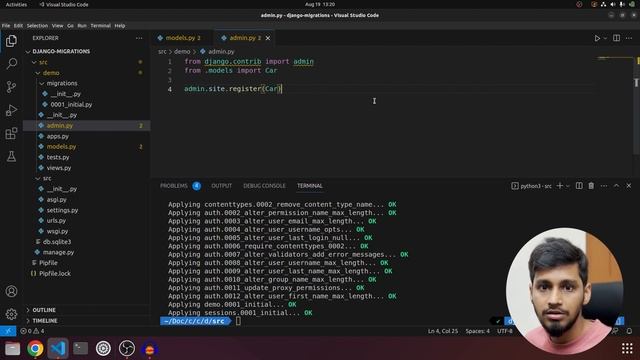Image resolution: width=640 pixels, height=360 pixels.
Task: Open the Explorer view in activity bar
Action: pyautogui.click(x=11, y=41)
